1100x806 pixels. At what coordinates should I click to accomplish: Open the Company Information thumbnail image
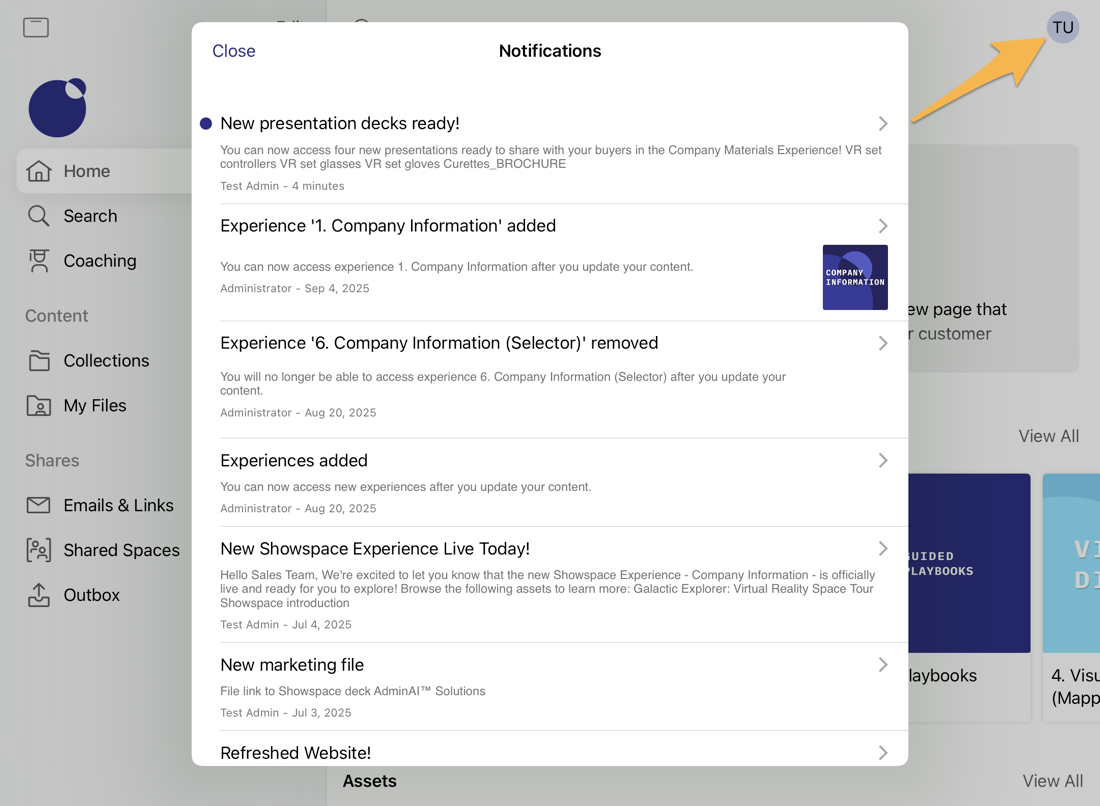click(855, 275)
